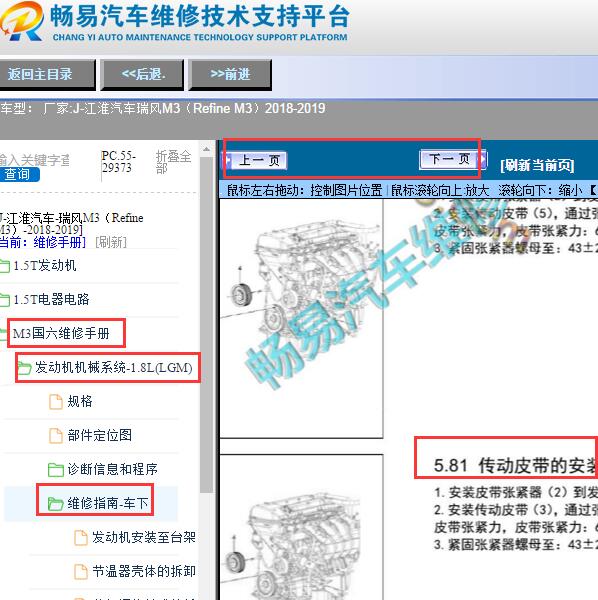598x600 pixels.
Task: Click the folder icon beside 诊断信息和程序
Action: (x=56, y=470)
